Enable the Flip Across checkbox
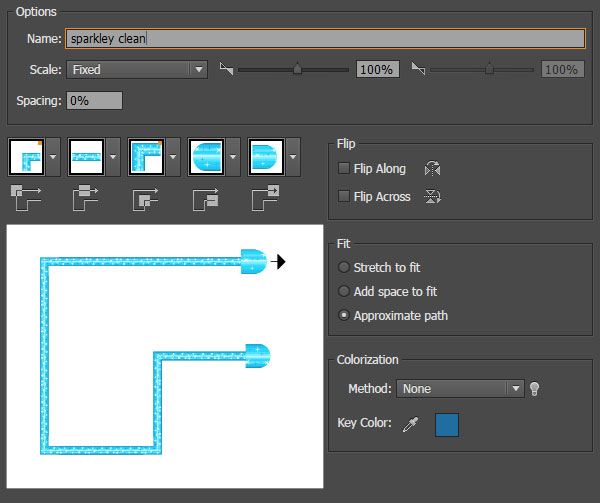This screenshot has width=600, height=503. [345, 197]
